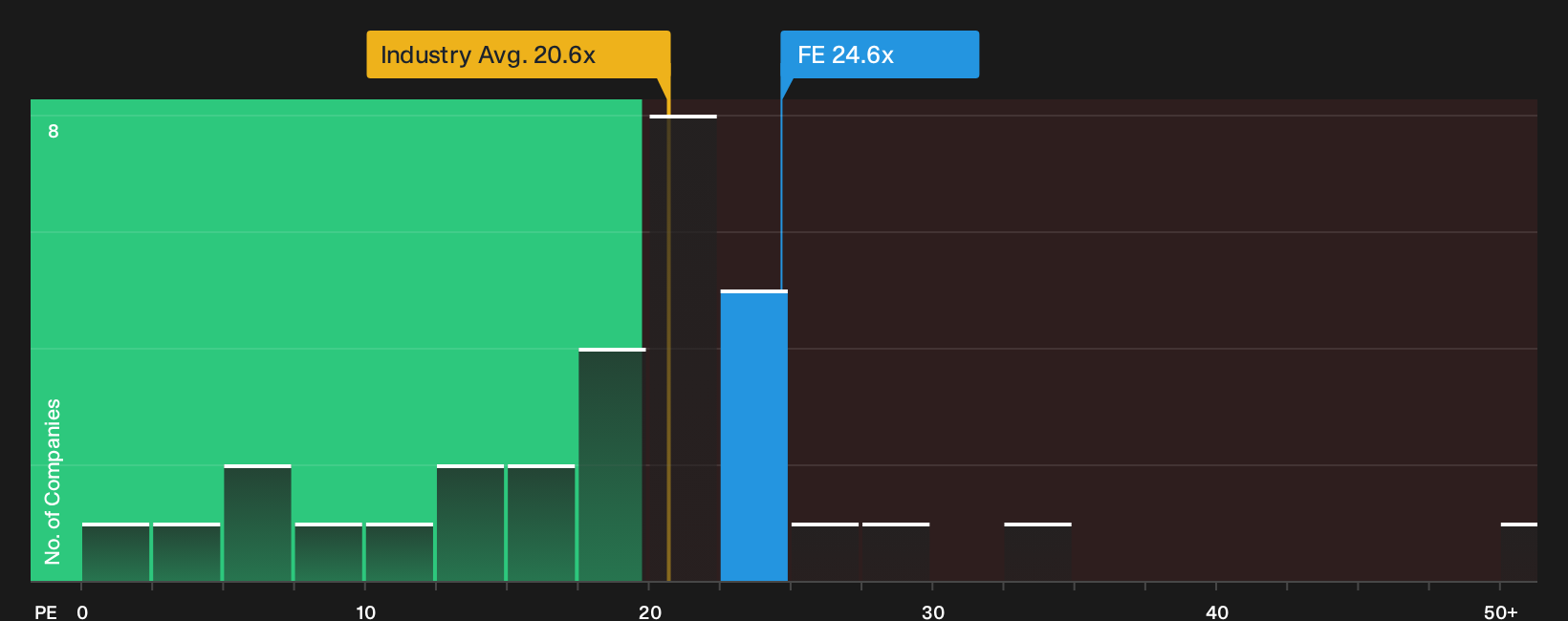Click the tallest bar at PE 20-22.5
The width and height of the screenshot is (1568, 621).
[x=683, y=348]
